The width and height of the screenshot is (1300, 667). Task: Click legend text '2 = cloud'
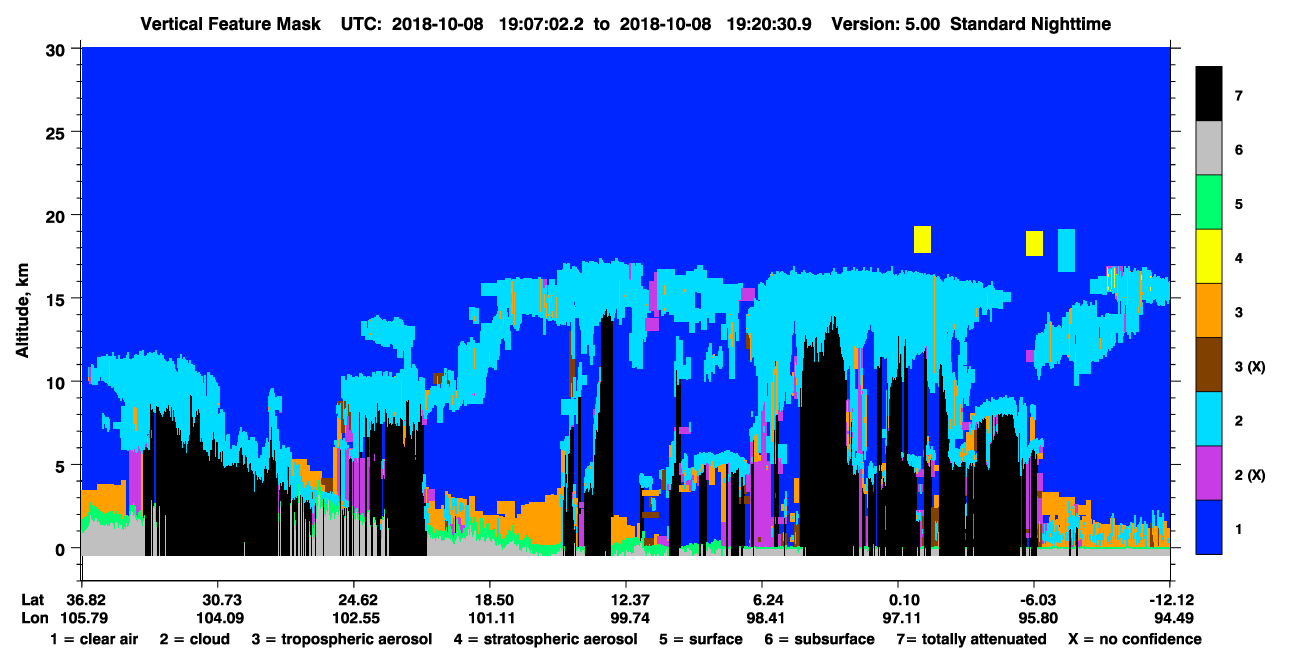pyautogui.click(x=195, y=639)
